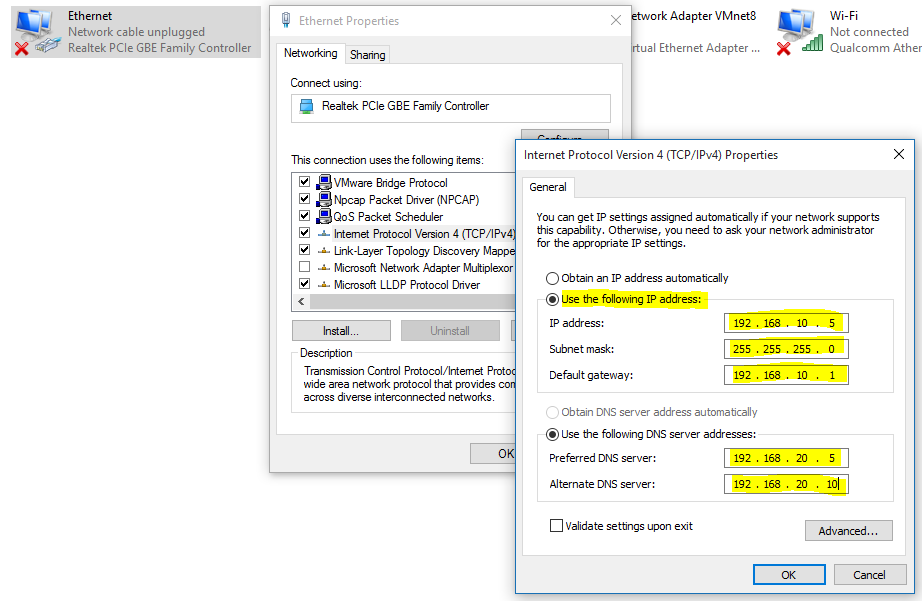Select Obtain an IP address automatically

552,279
